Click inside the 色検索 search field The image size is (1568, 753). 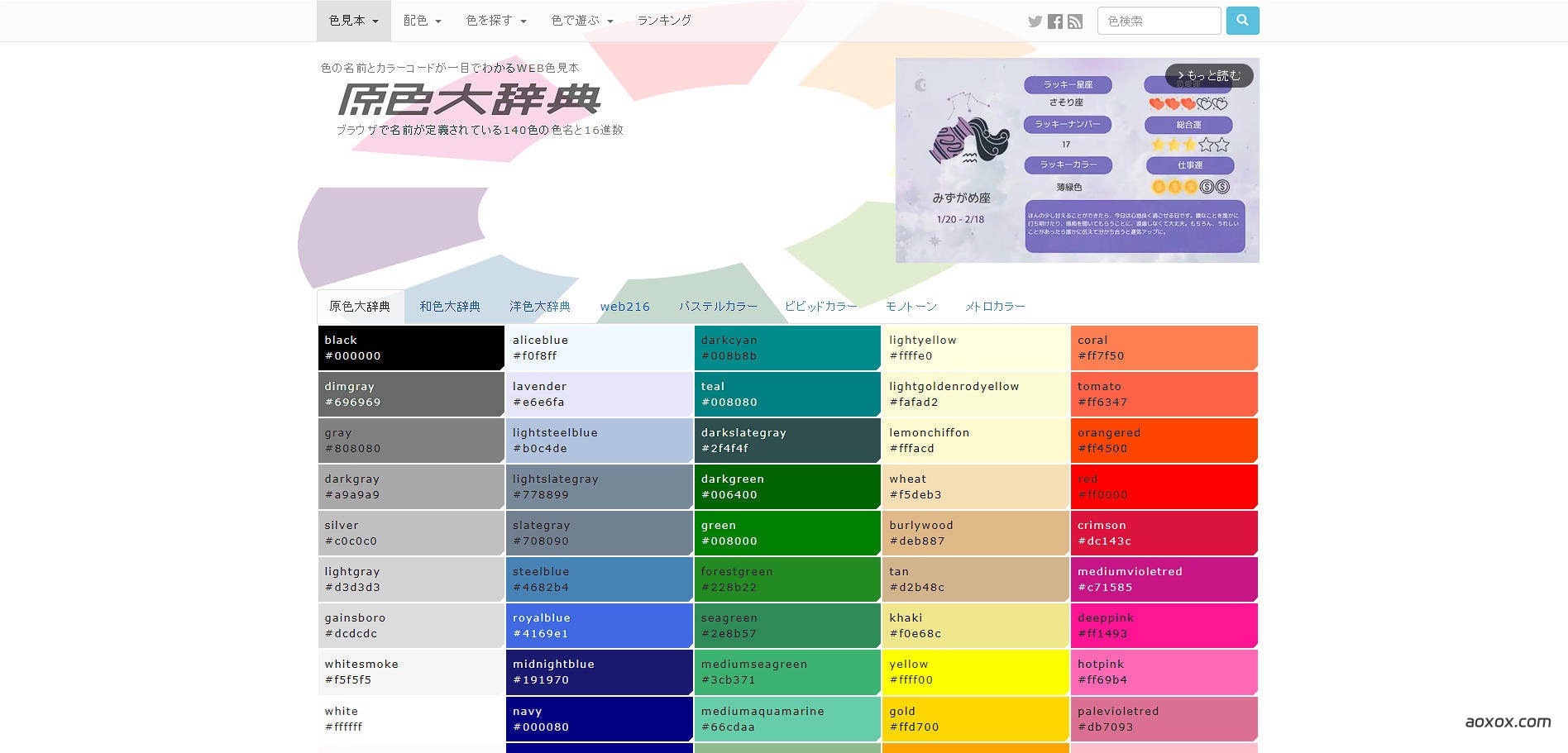pyautogui.click(x=1158, y=21)
